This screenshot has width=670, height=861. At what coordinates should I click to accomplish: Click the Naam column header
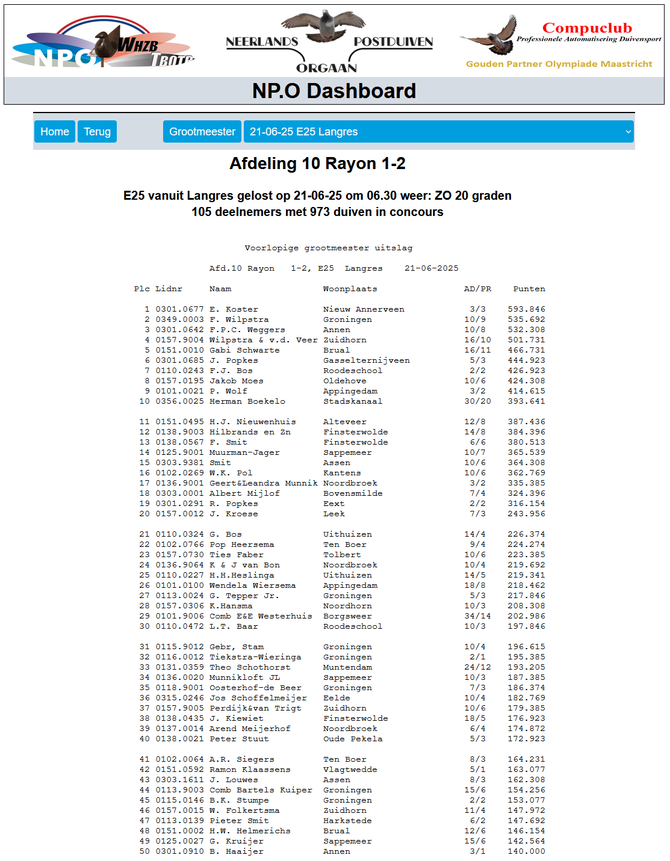click(x=220, y=289)
